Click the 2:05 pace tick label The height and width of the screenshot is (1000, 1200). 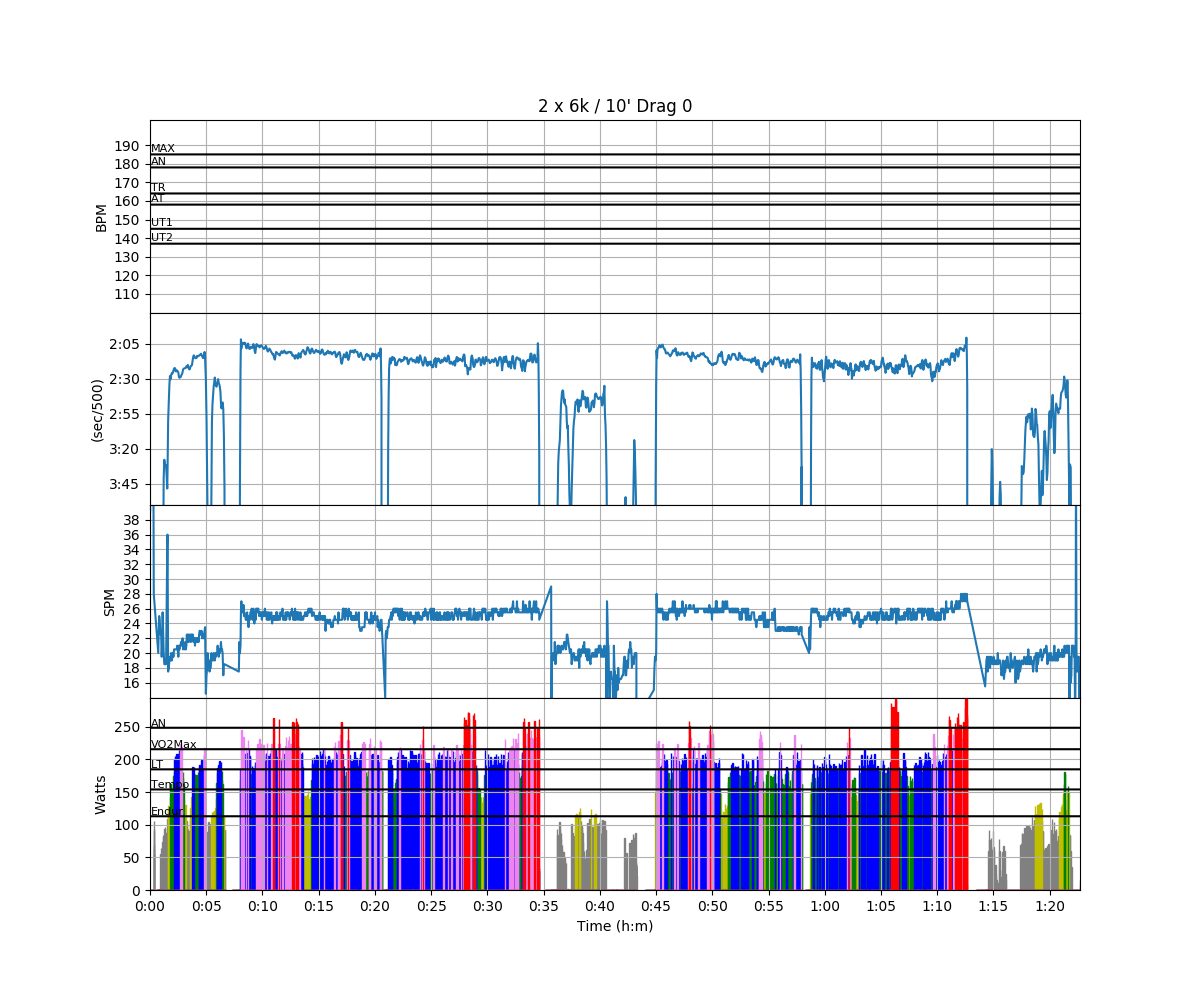point(125,345)
